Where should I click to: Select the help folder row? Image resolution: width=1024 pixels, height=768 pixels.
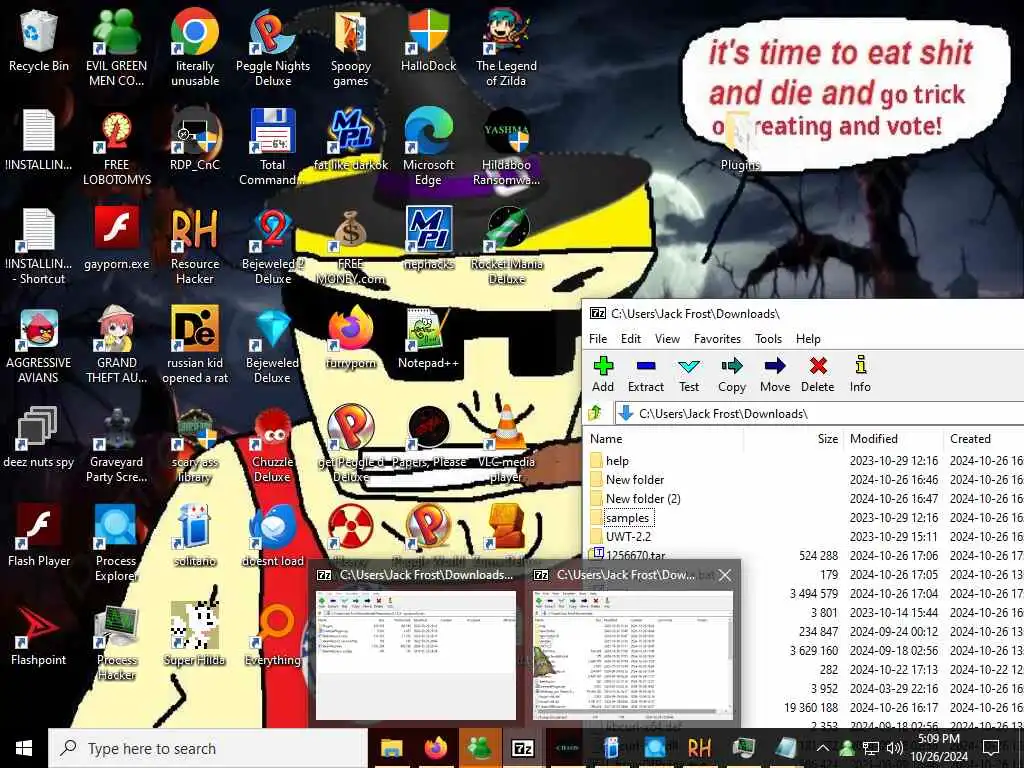805,460
